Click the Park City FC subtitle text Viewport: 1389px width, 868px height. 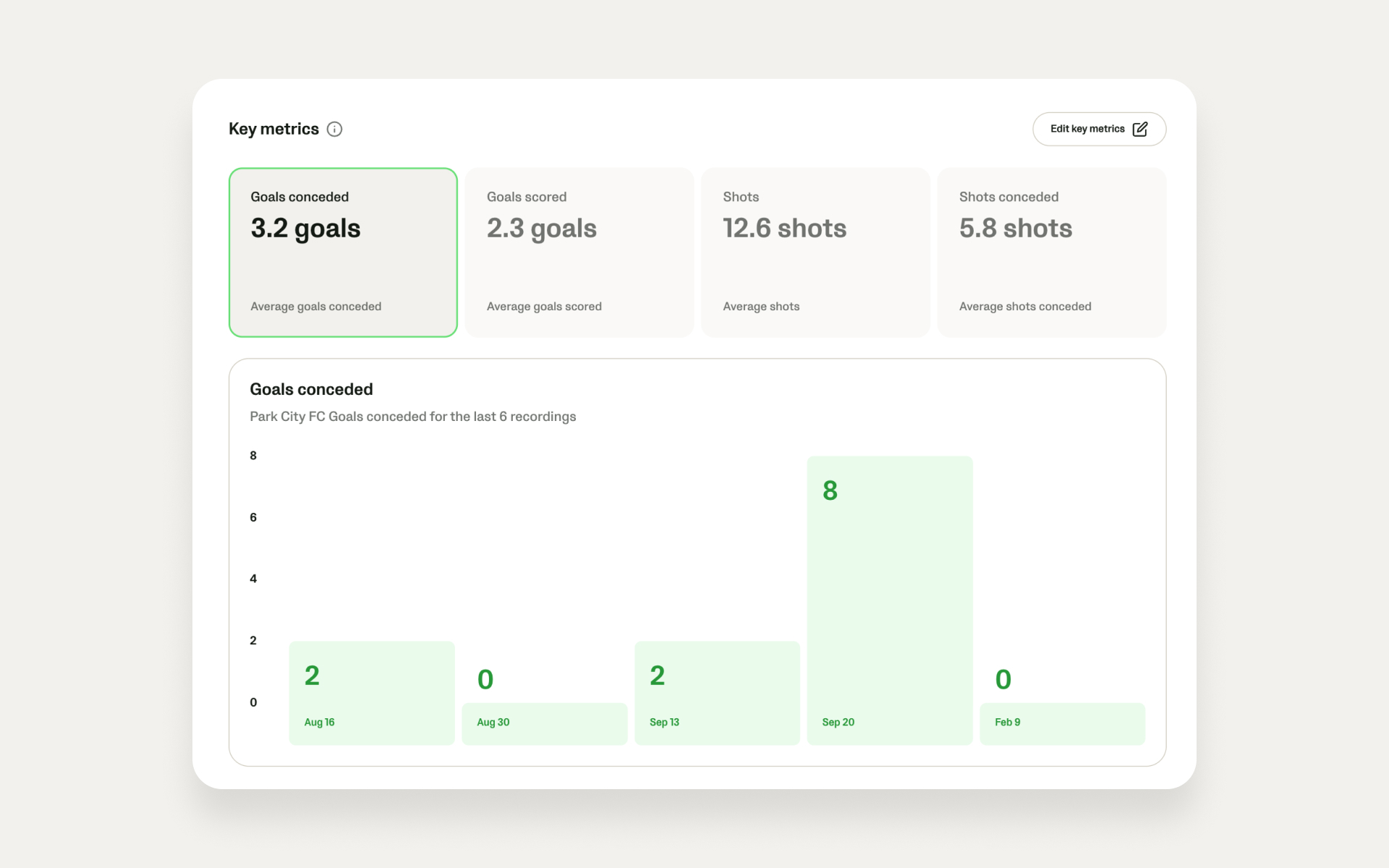[x=412, y=417]
